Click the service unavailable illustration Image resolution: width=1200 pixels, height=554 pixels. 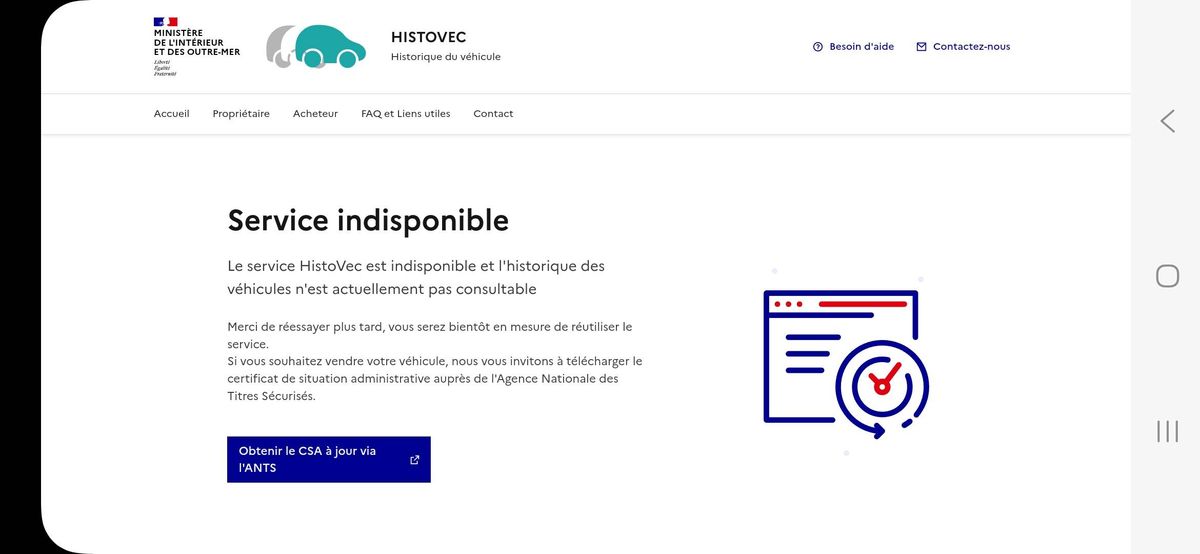click(x=845, y=362)
